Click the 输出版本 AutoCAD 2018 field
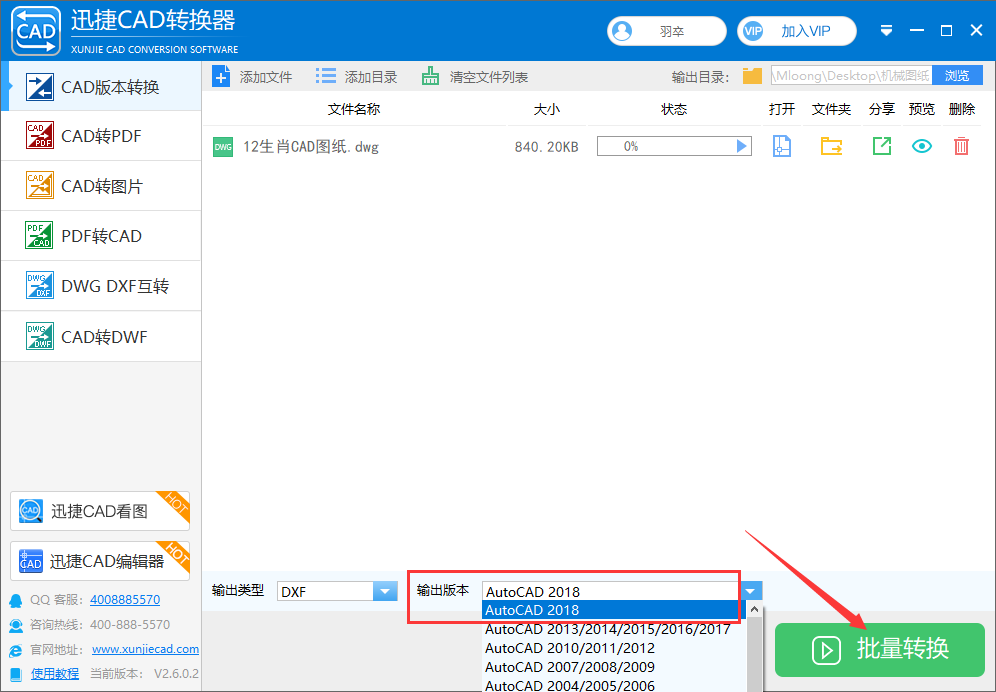996x692 pixels. click(x=610, y=591)
